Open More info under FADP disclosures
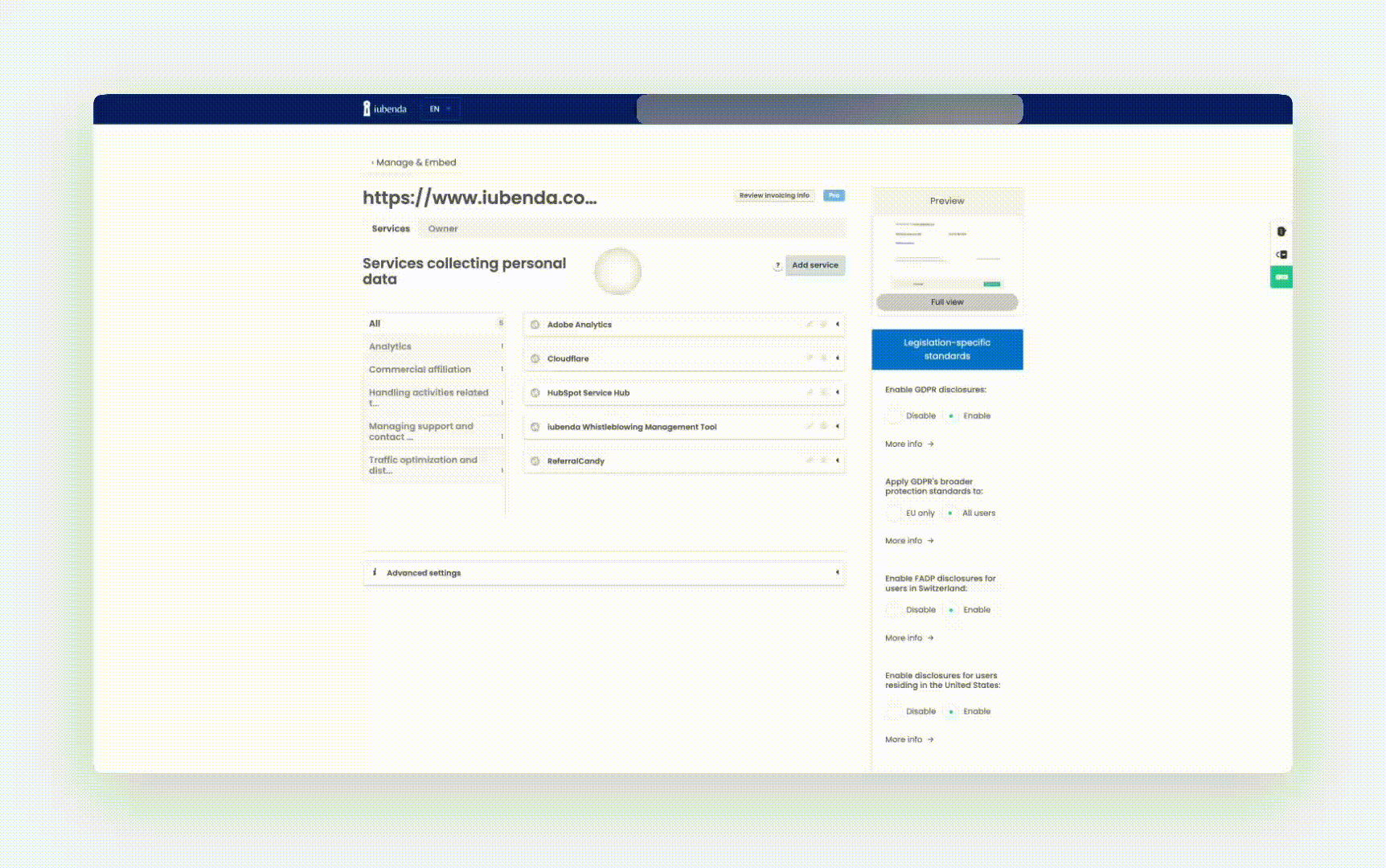1386x868 pixels. pyautogui.click(x=909, y=638)
